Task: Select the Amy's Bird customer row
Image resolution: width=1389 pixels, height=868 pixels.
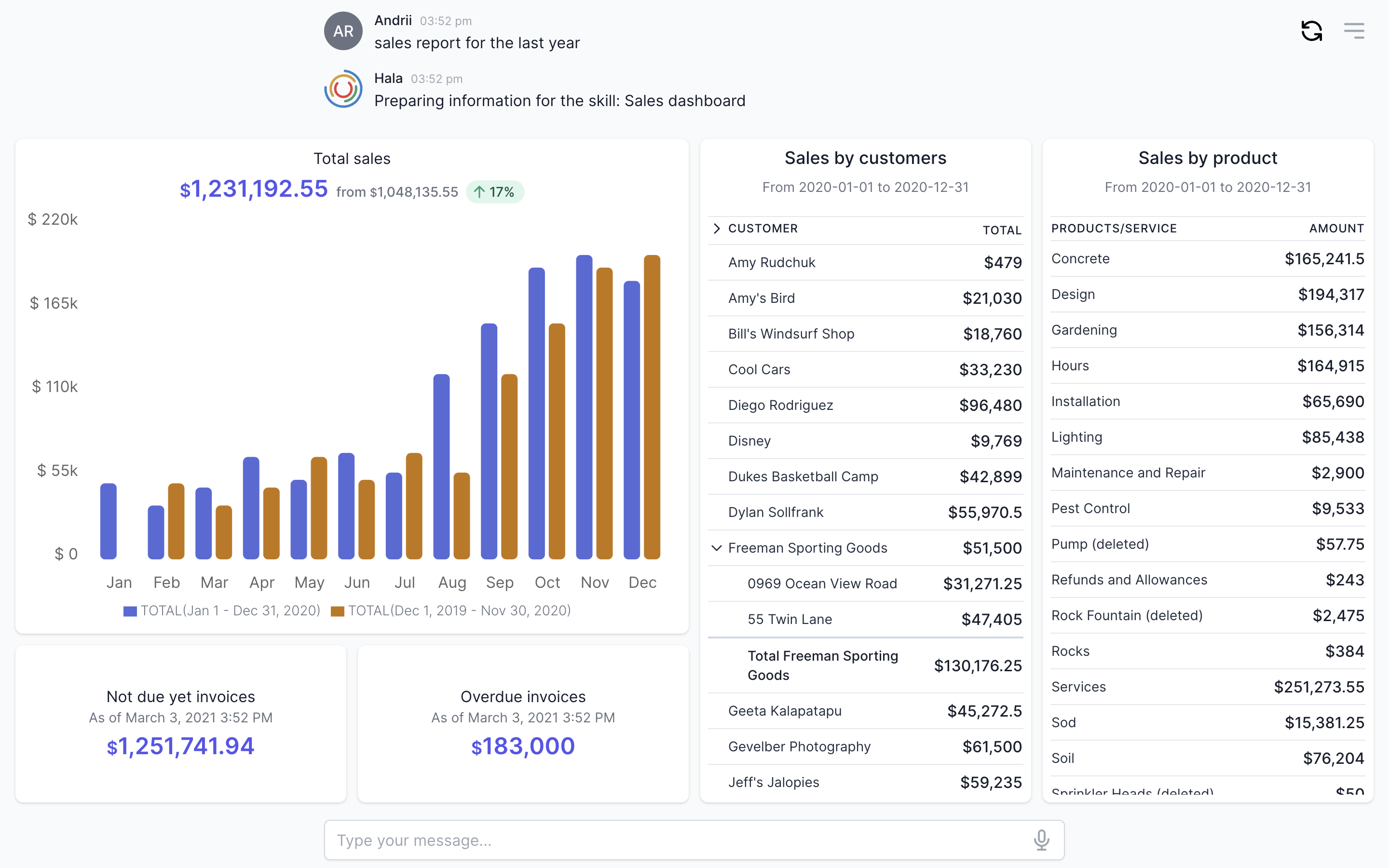Action: tap(866, 298)
